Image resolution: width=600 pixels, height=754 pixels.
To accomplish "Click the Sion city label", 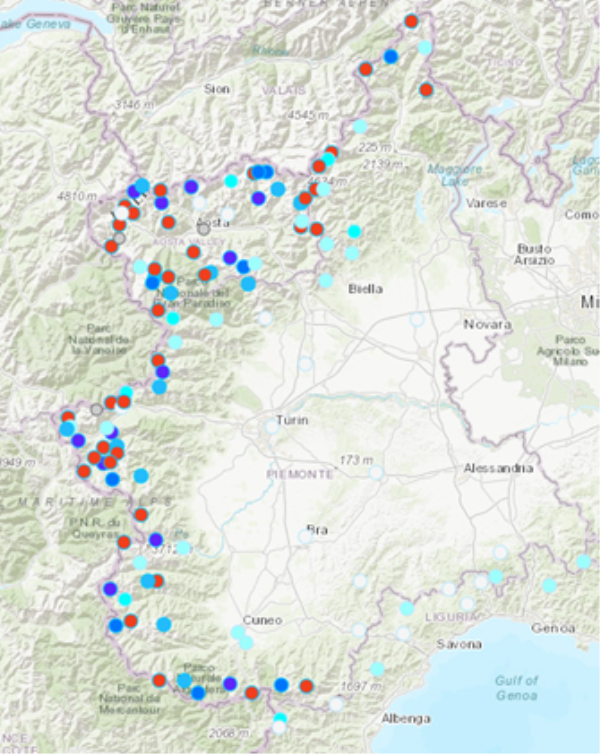I will 216,89.
